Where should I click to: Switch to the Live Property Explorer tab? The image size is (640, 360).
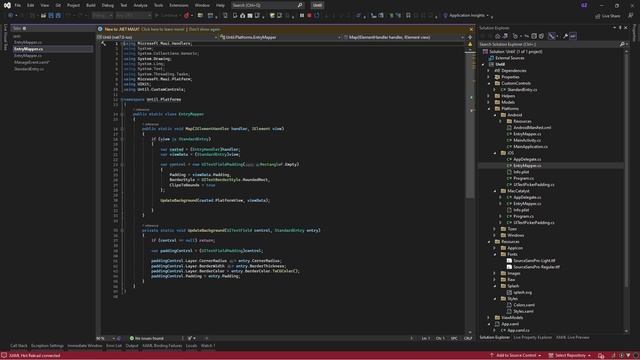[x=532, y=338]
